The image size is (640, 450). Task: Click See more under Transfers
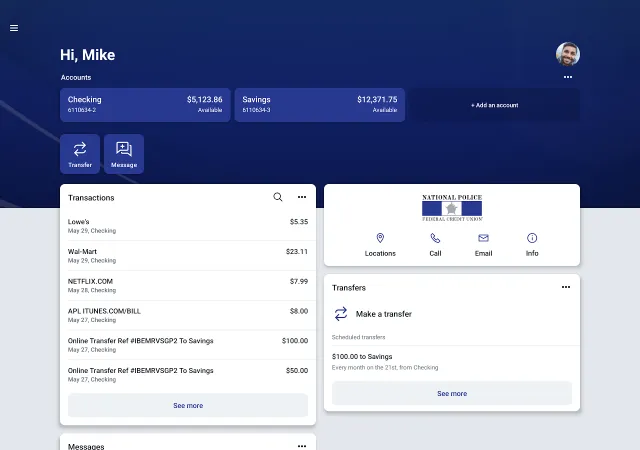click(x=452, y=394)
